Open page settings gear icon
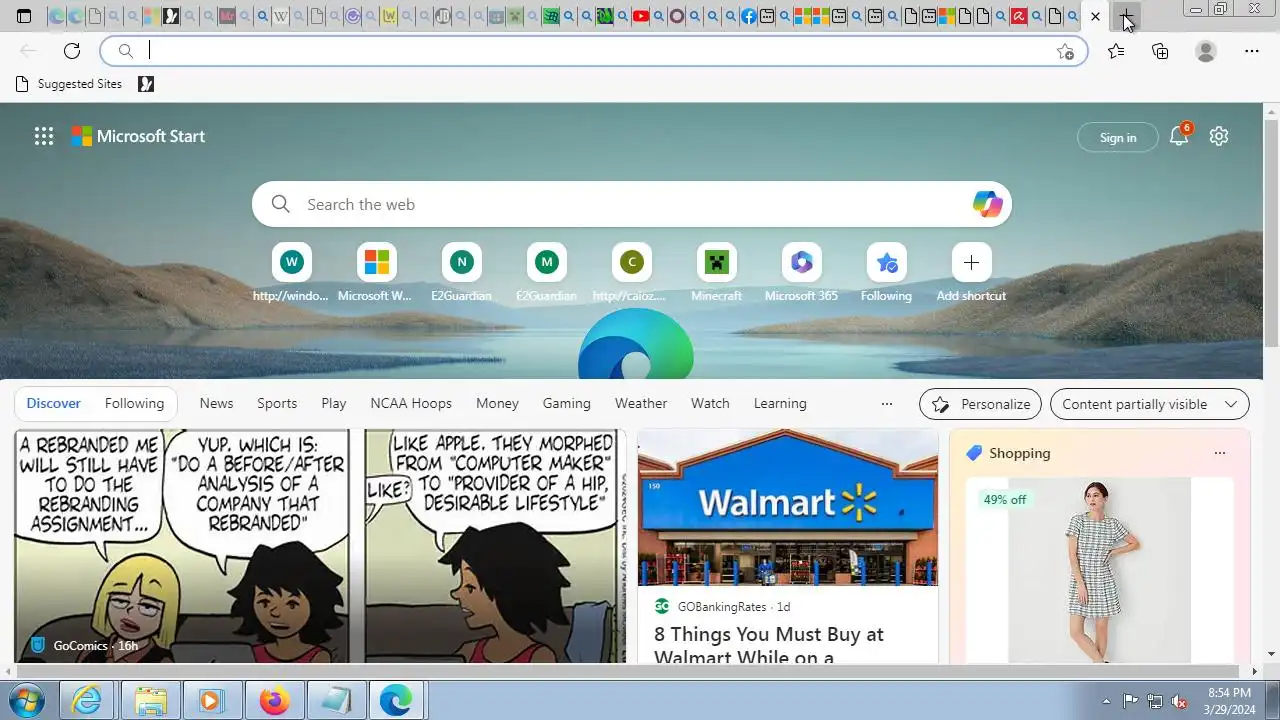 pos(1219,136)
